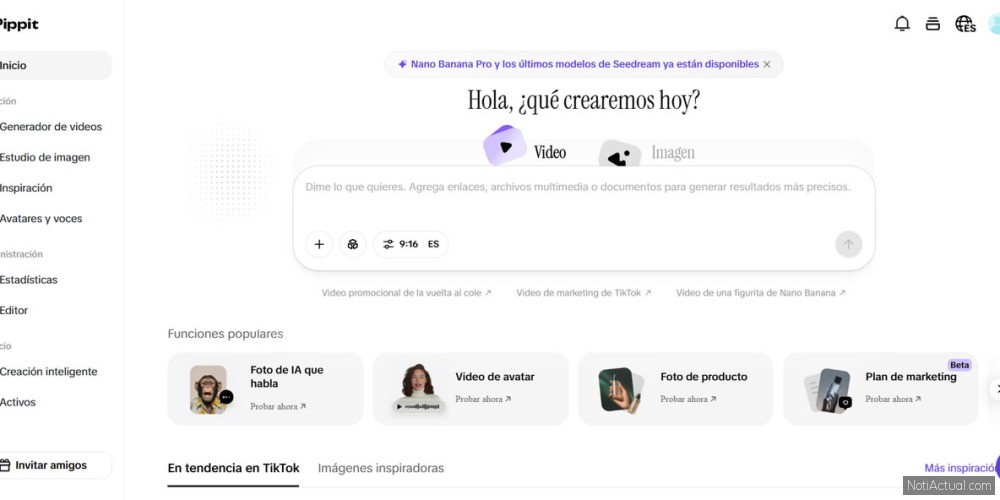Click Probar ahora under Video de avatar
Viewport: 1000px width, 500px height.
click(x=483, y=399)
